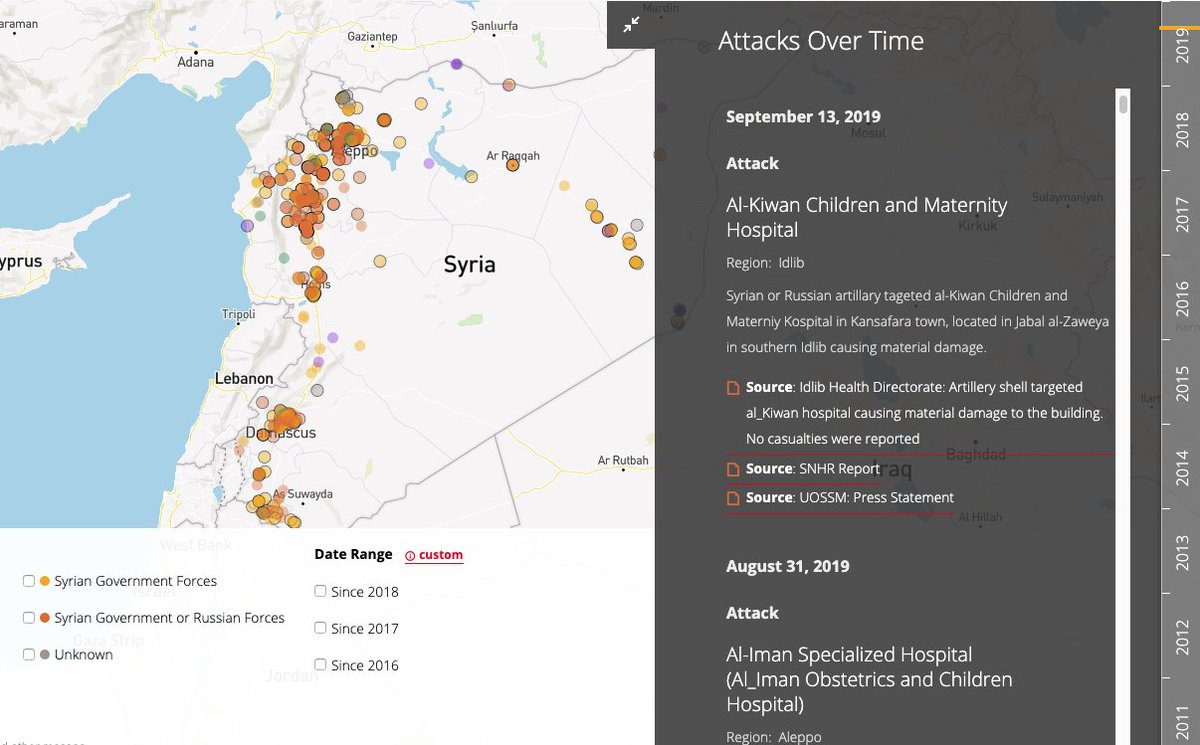Click the dark-orange Syrian or Russian Forces legend dot
The image size is (1200, 745).
coord(44,618)
